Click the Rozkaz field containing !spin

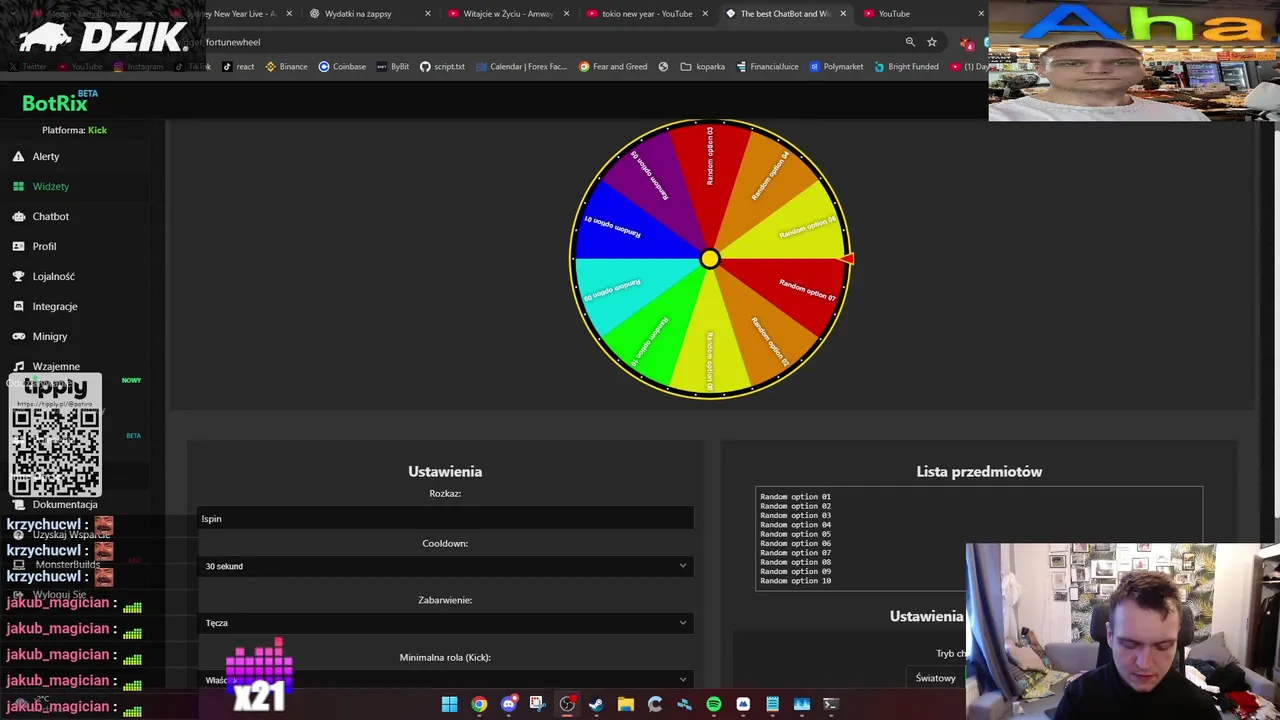(445, 518)
